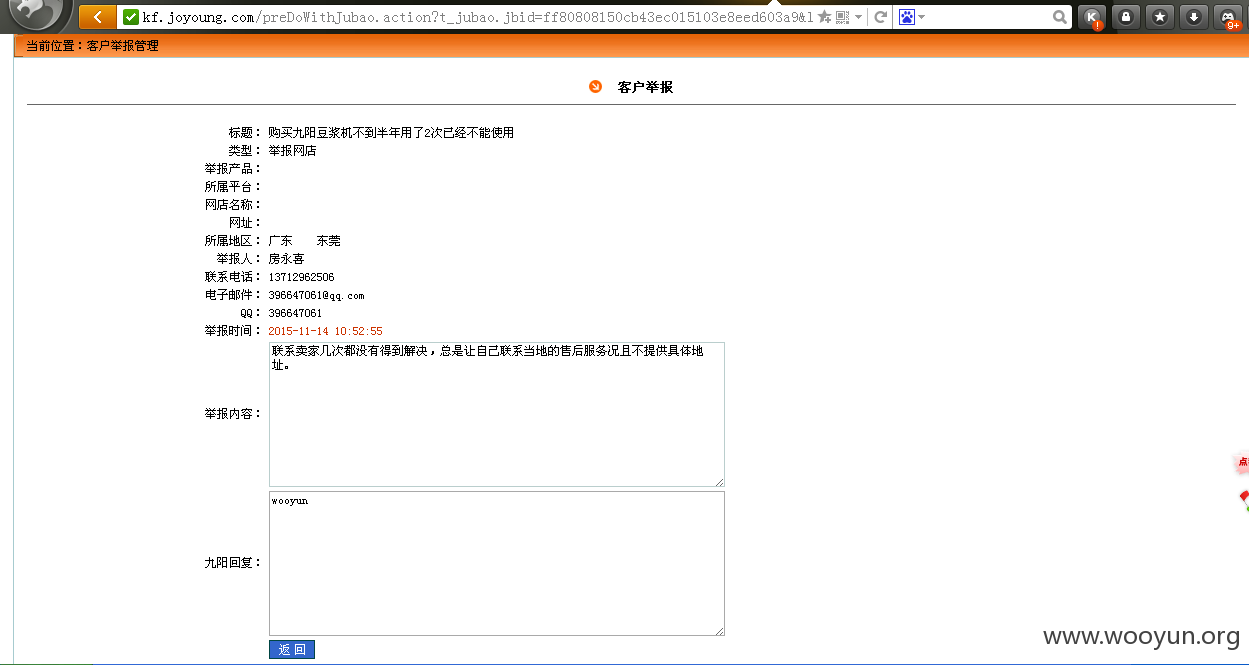Image resolution: width=1249 pixels, height=665 pixels.
Task: Expand the address bar history dropdown arrow
Action: pos(858,17)
